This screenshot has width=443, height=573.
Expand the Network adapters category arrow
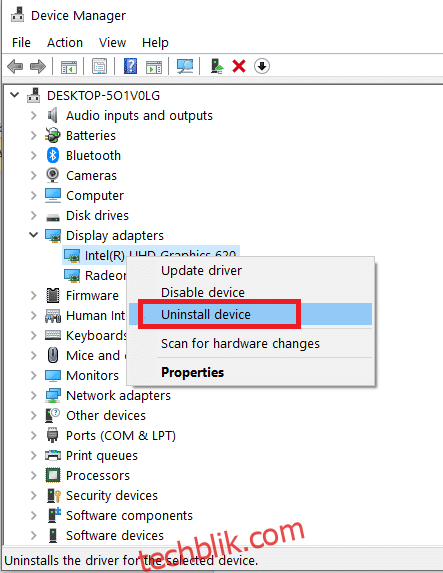coord(34,395)
